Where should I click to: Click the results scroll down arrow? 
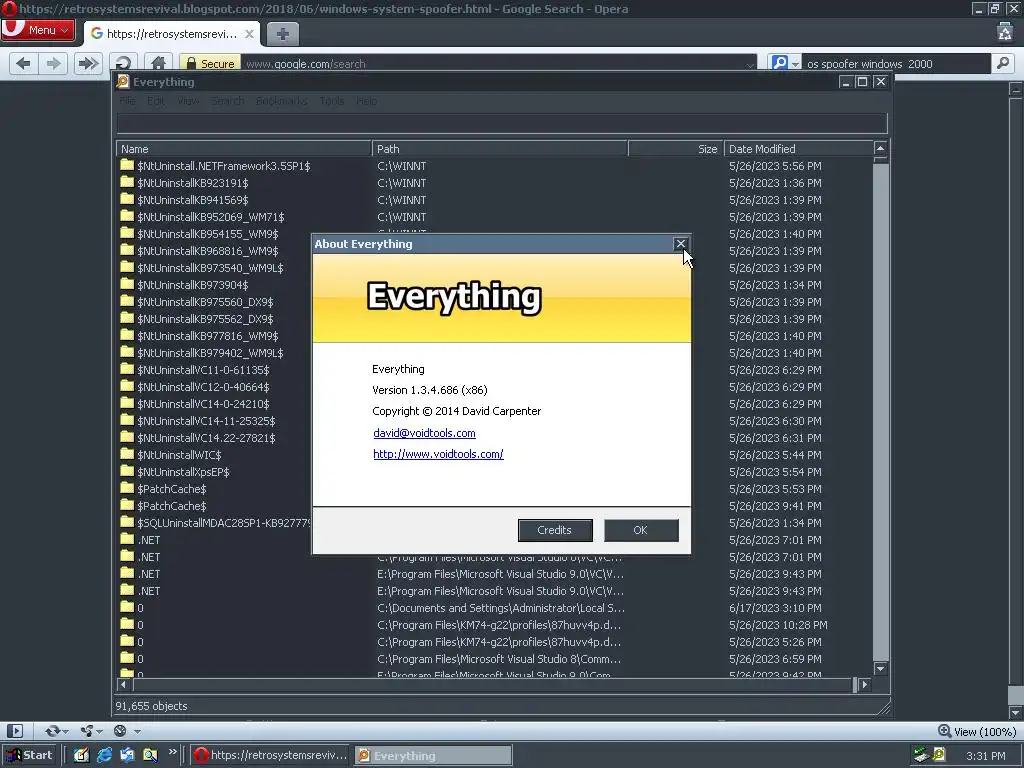tap(880, 668)
